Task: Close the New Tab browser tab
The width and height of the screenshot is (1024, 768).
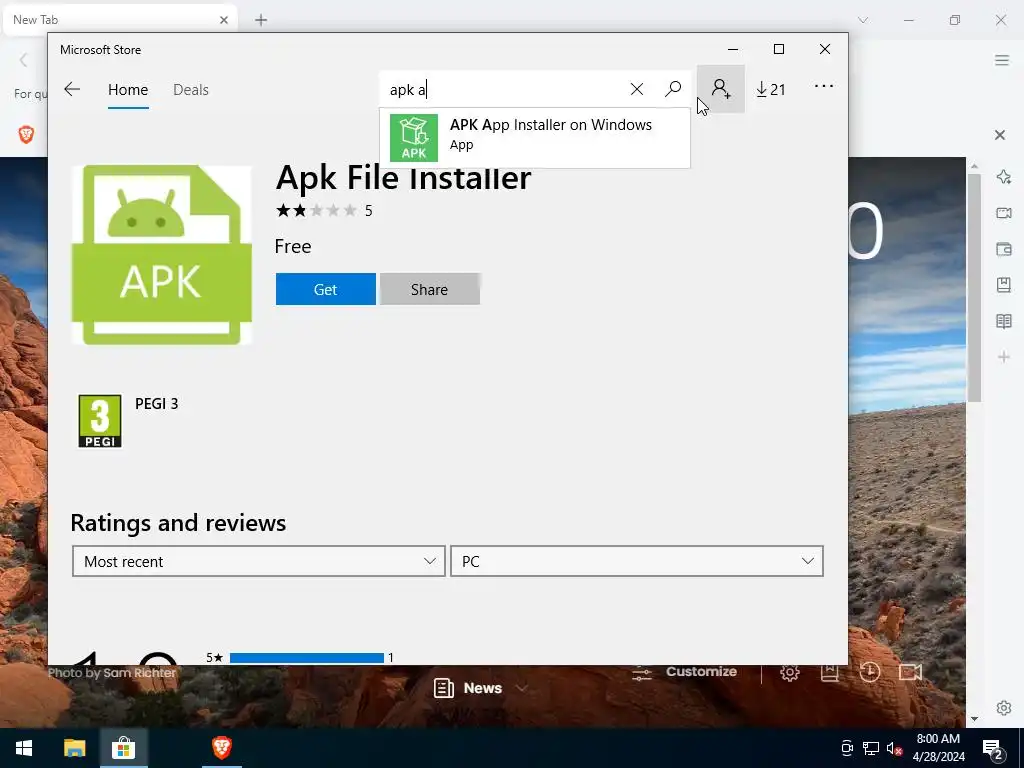Action: (223, 20)
